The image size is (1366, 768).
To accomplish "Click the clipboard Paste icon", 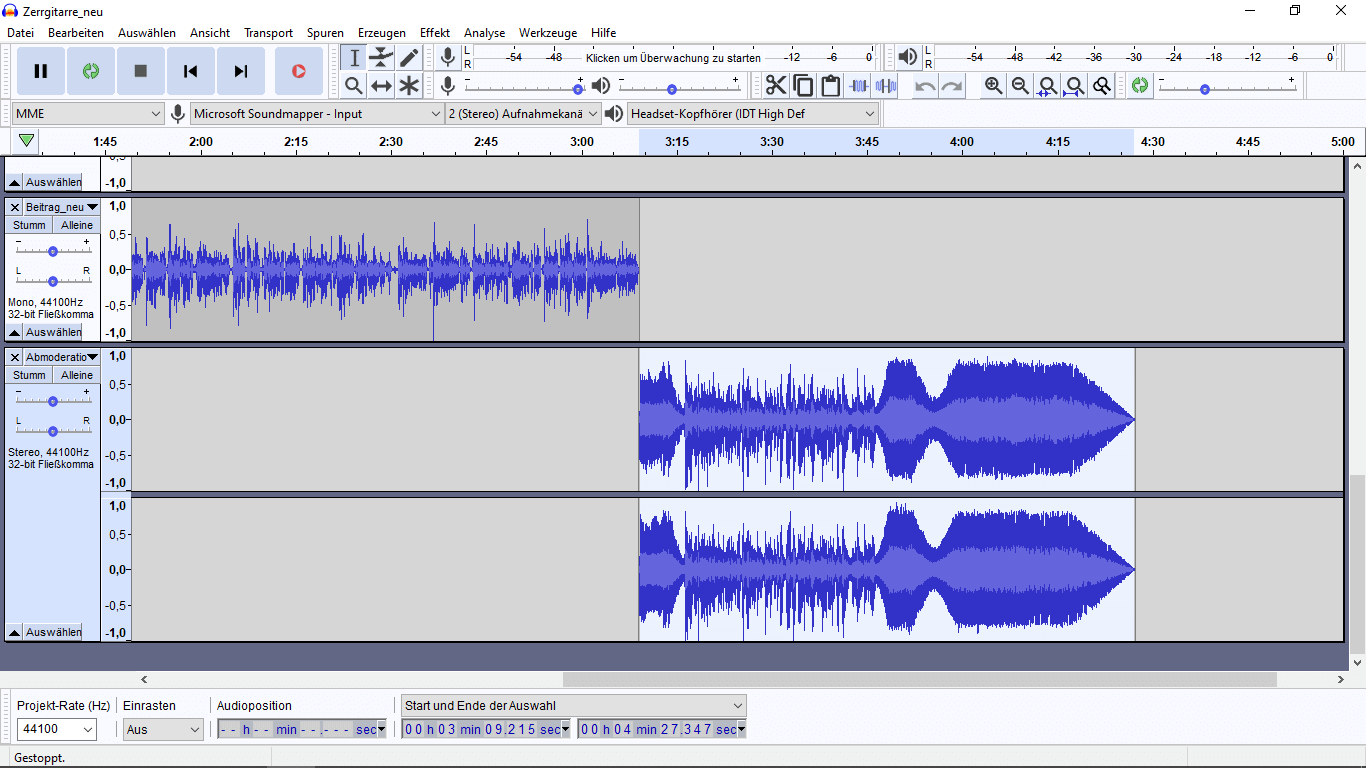I will click(830, 86).
